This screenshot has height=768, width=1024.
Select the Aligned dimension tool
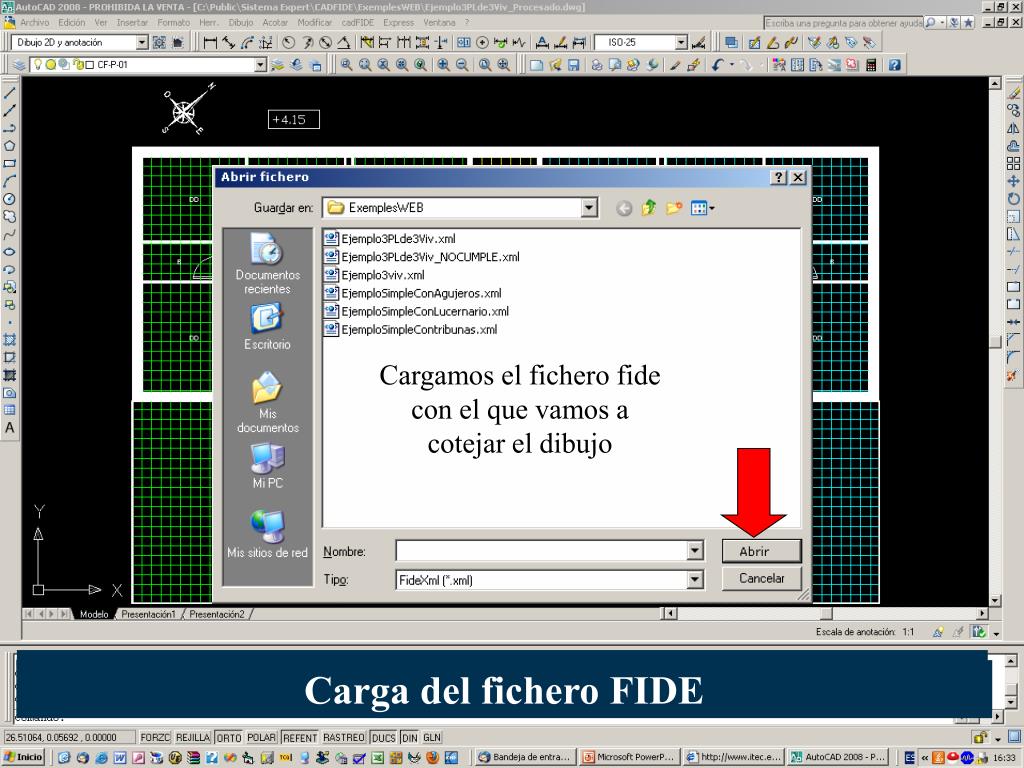pos(229,43)
